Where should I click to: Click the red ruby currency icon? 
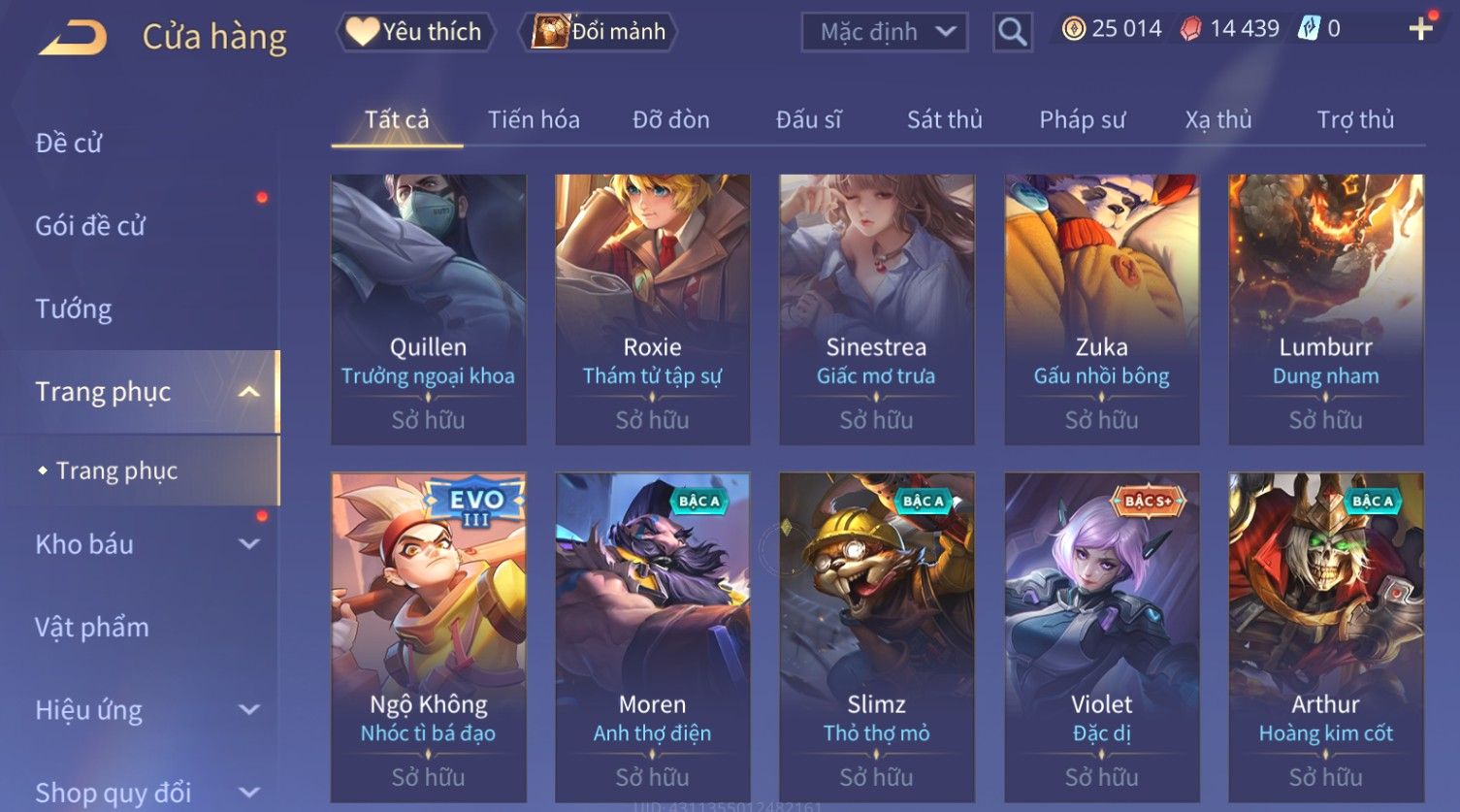click(x=1190, y=29)
